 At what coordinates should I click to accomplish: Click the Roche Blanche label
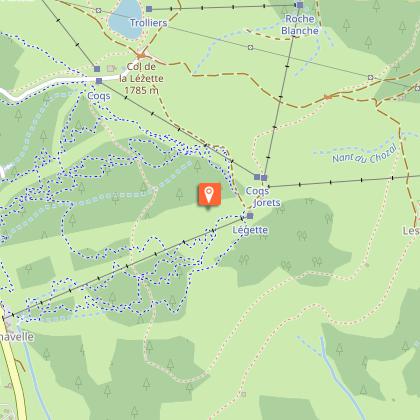coord(300,25)
